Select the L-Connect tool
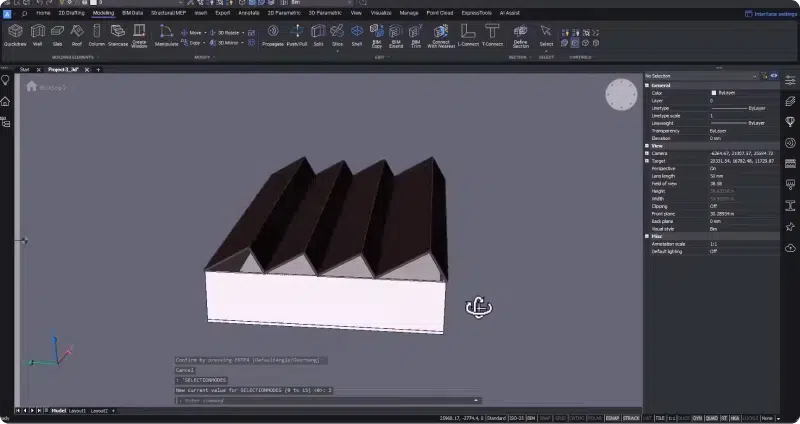 coord(468,35)
